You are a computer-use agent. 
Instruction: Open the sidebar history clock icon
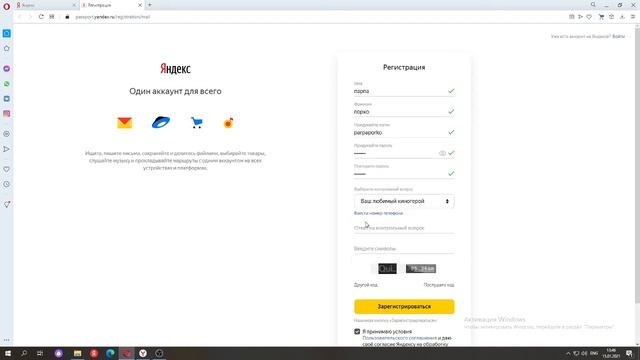tap(7, 184)
